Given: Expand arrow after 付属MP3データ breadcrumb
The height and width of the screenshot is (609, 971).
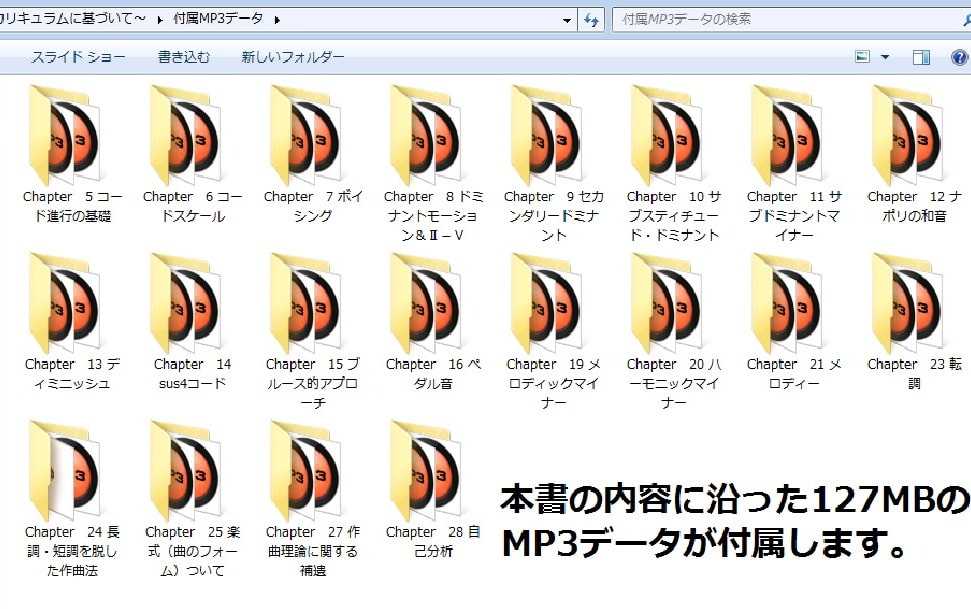Looking at the screenshot, I should (277, 20).
